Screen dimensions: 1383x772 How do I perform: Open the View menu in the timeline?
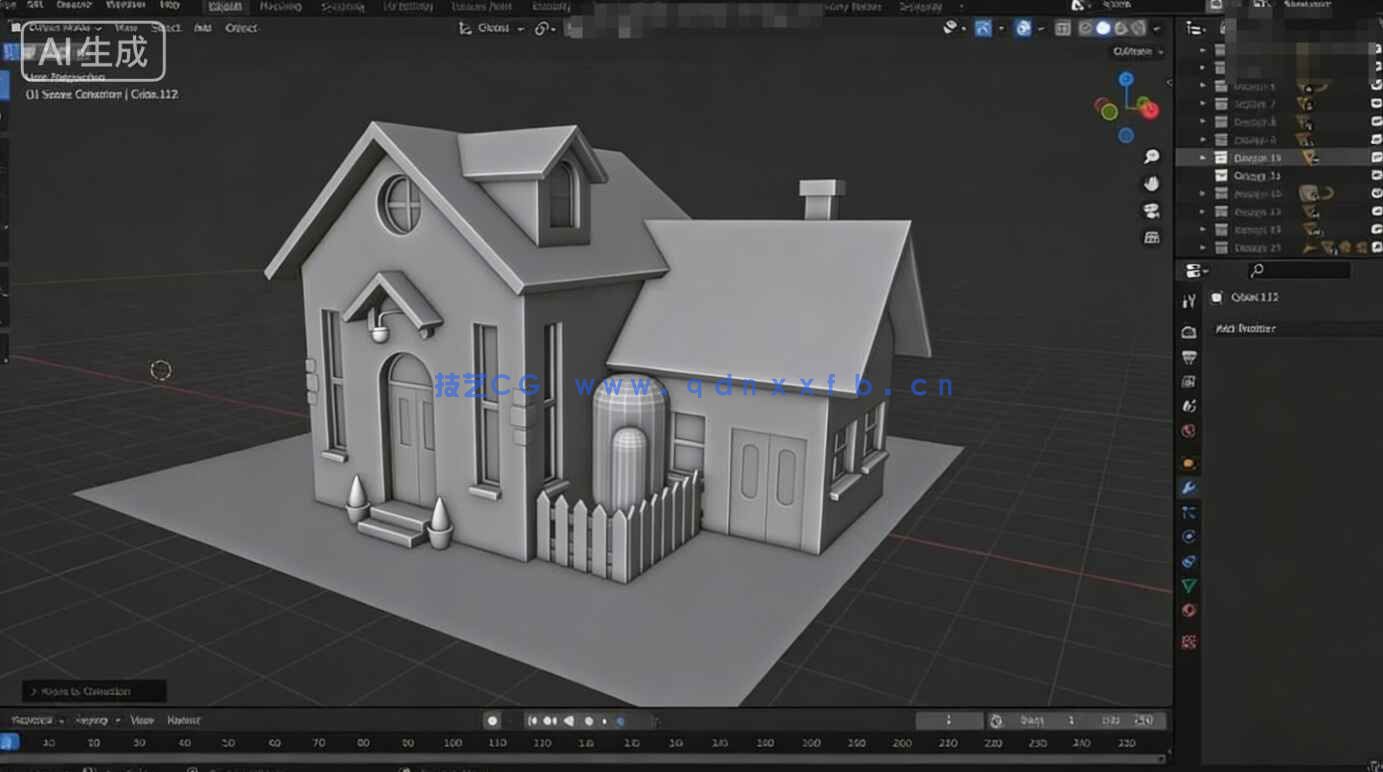[x=142, y=720]
